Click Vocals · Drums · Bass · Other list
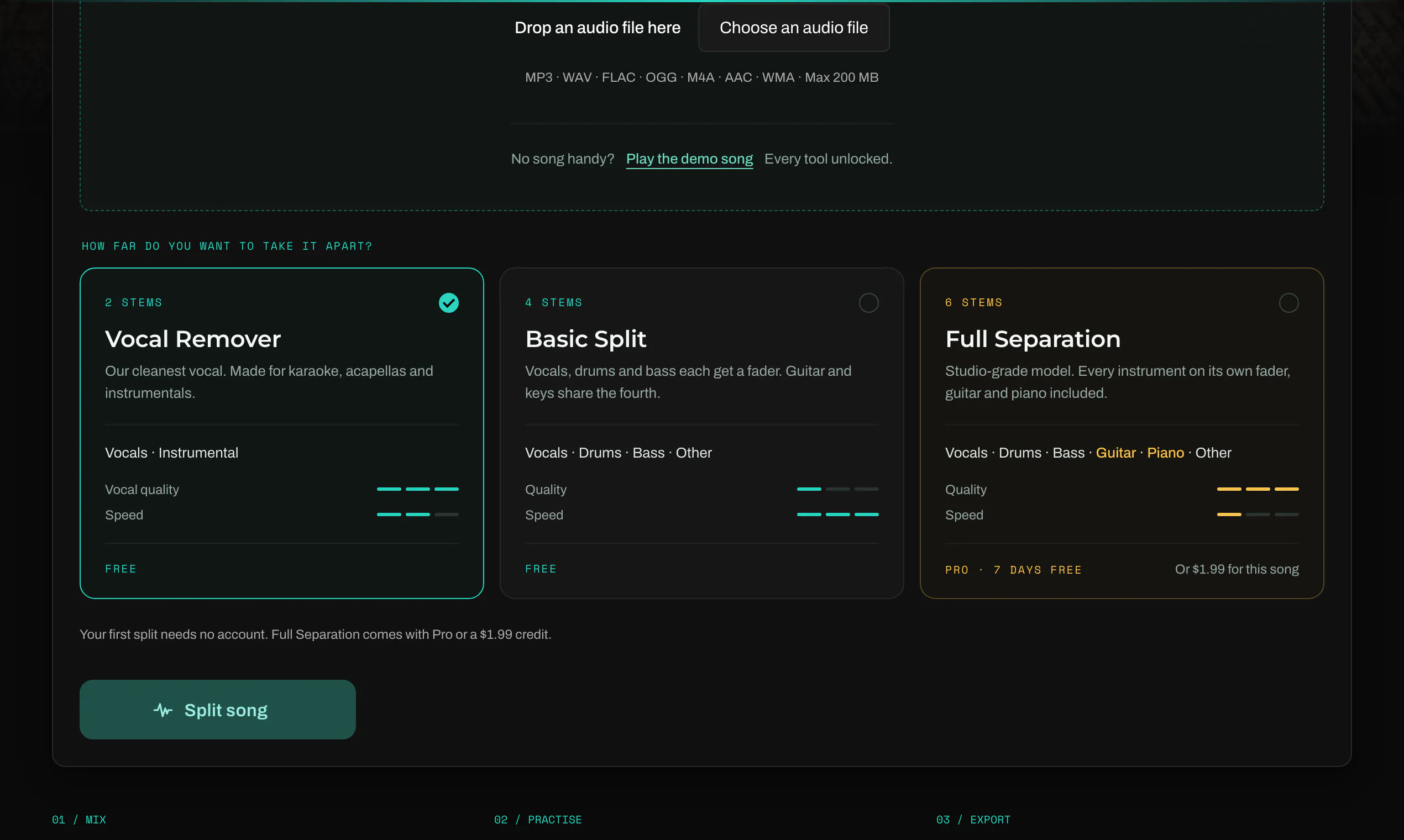Image resolution: width=1404 pixels, height=840 pixels. 618,453
